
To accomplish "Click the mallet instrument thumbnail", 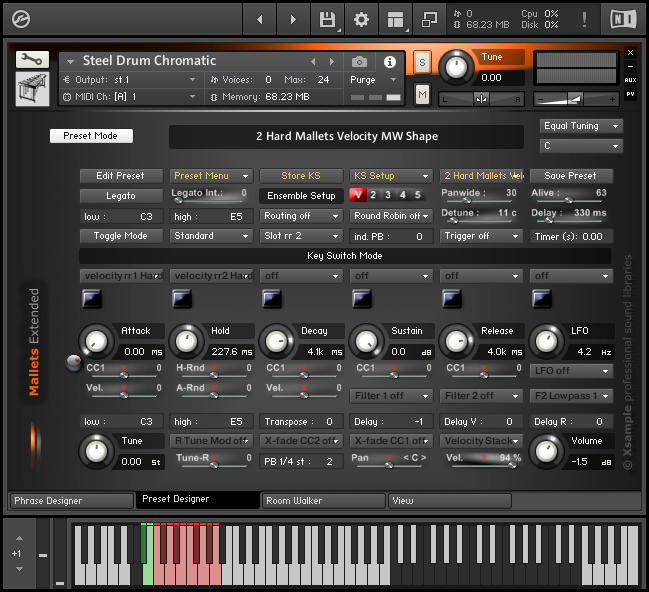I will click(x=32, y=89).
